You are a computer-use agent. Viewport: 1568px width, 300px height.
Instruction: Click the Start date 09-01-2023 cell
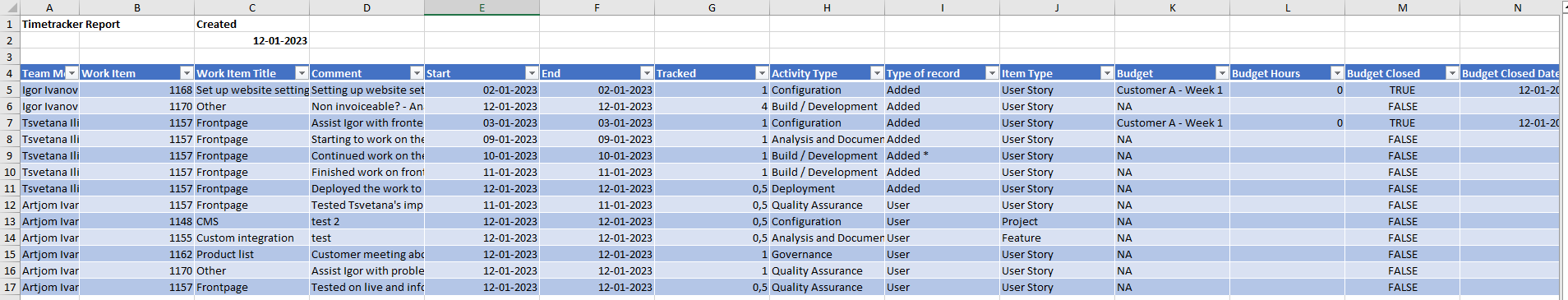(x=482, y=139)
